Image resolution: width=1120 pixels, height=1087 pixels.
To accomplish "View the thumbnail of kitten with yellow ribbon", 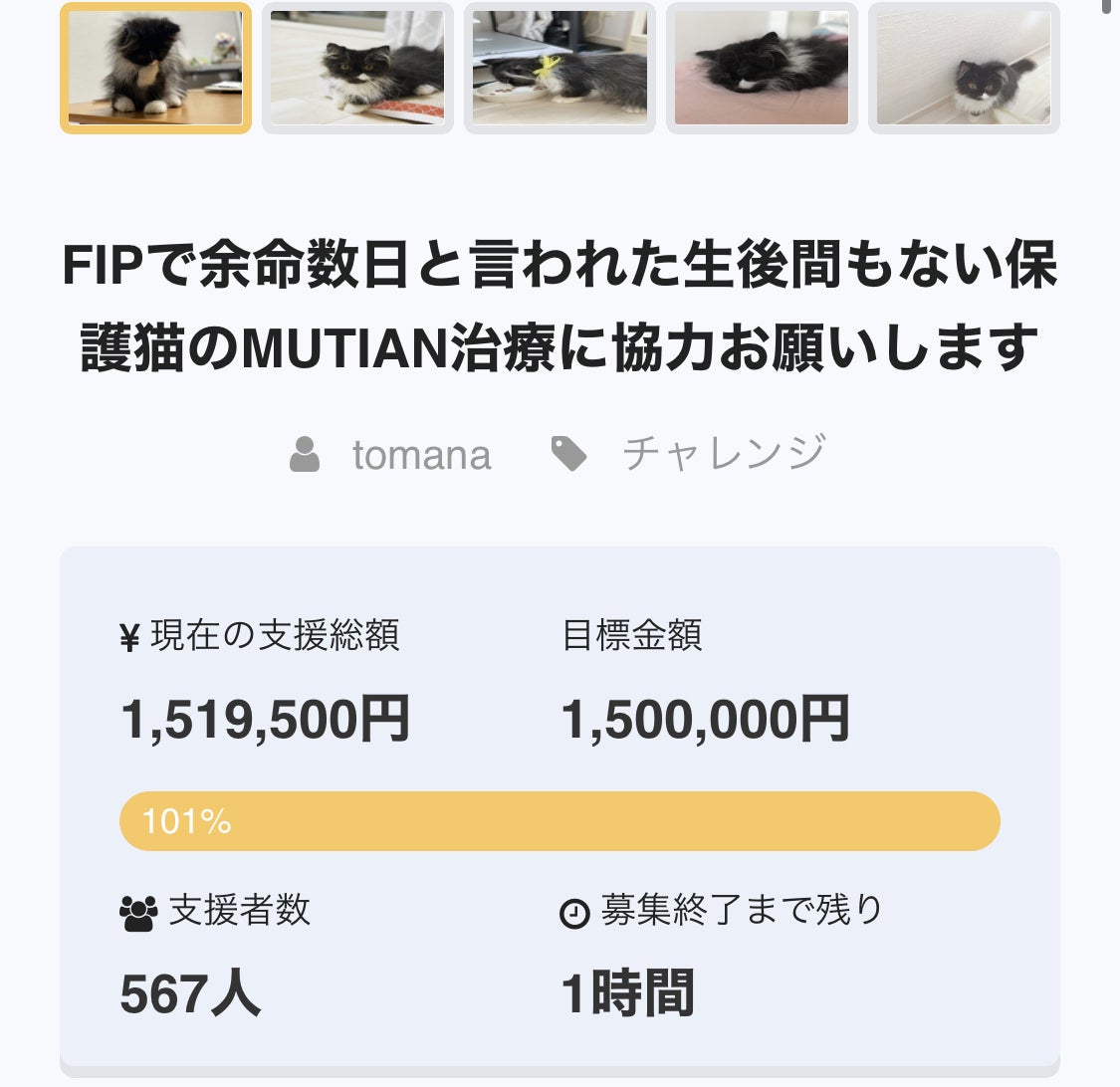I will coord(560,68).
